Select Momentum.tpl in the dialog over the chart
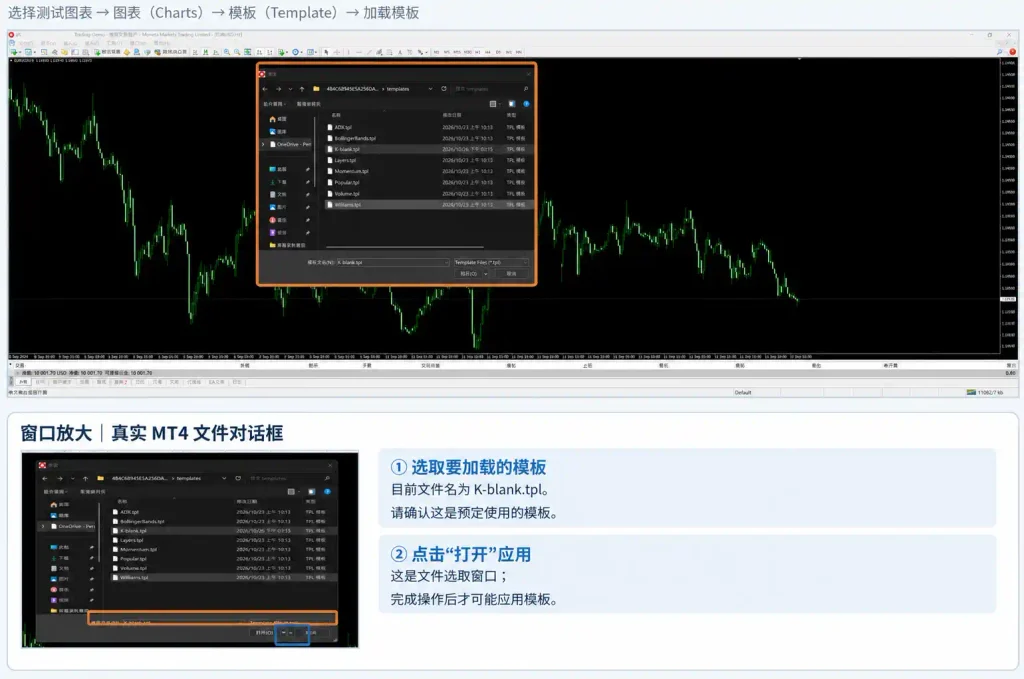Viewport: 1024px width, 679px height. [x=429, y=171]
